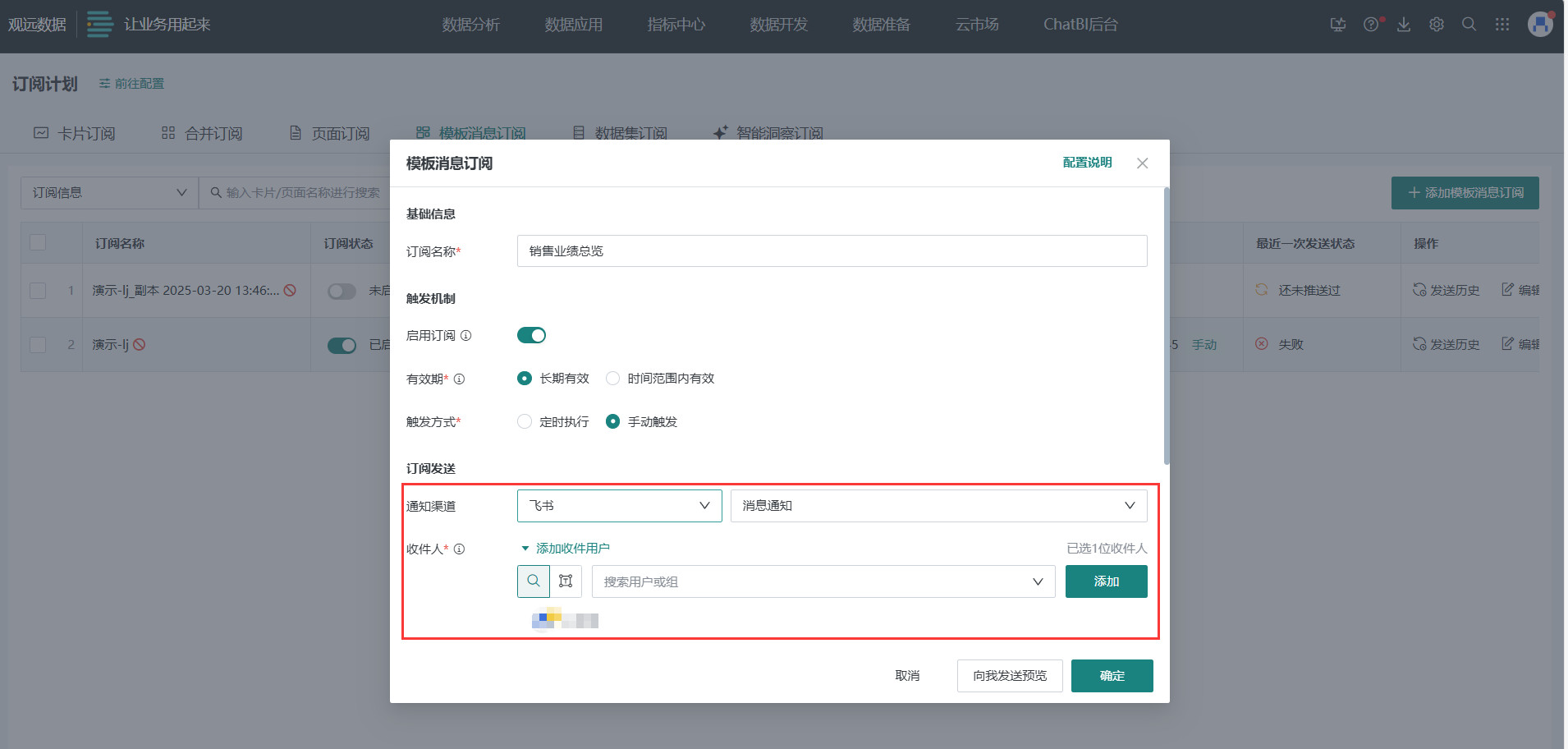Select the user search icon in recipient area
This screenshot has width=1568, height=749.
pyautogui.click(x=533, y=581)
